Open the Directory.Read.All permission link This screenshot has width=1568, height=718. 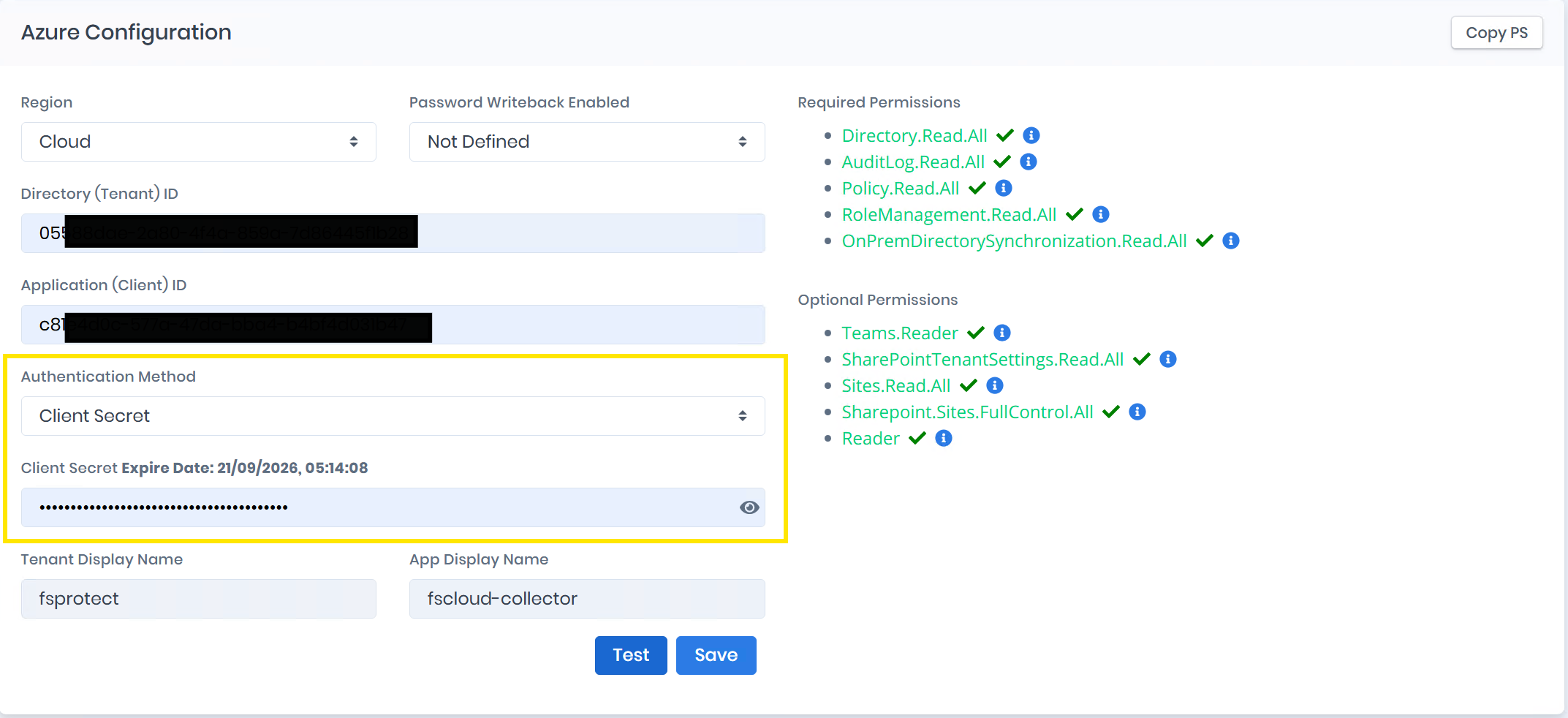[914, 135]
